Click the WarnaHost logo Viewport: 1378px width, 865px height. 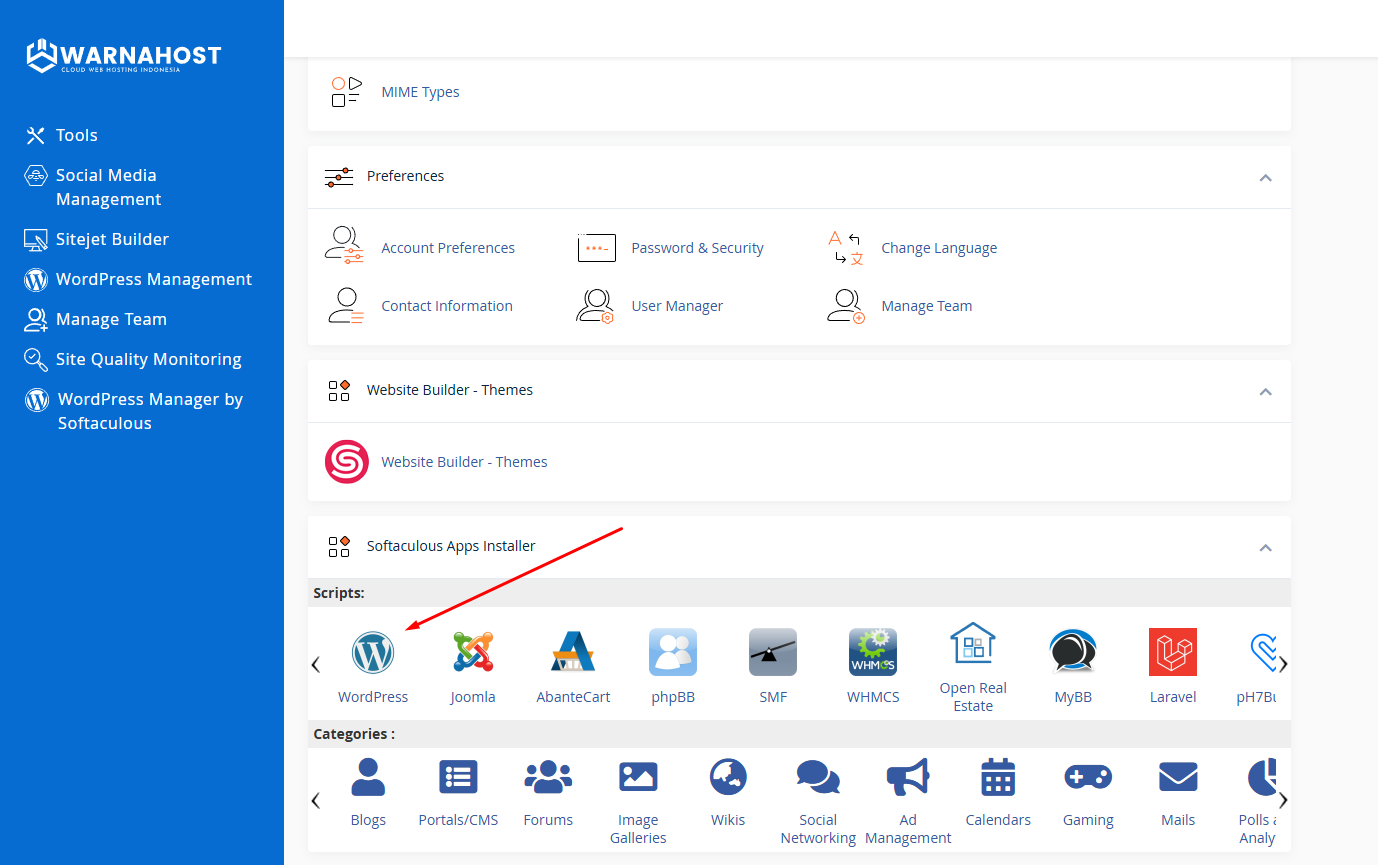pos(124,56)
